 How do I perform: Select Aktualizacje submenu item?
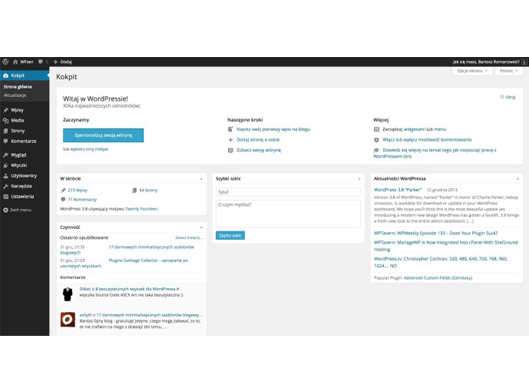point(15,95)
